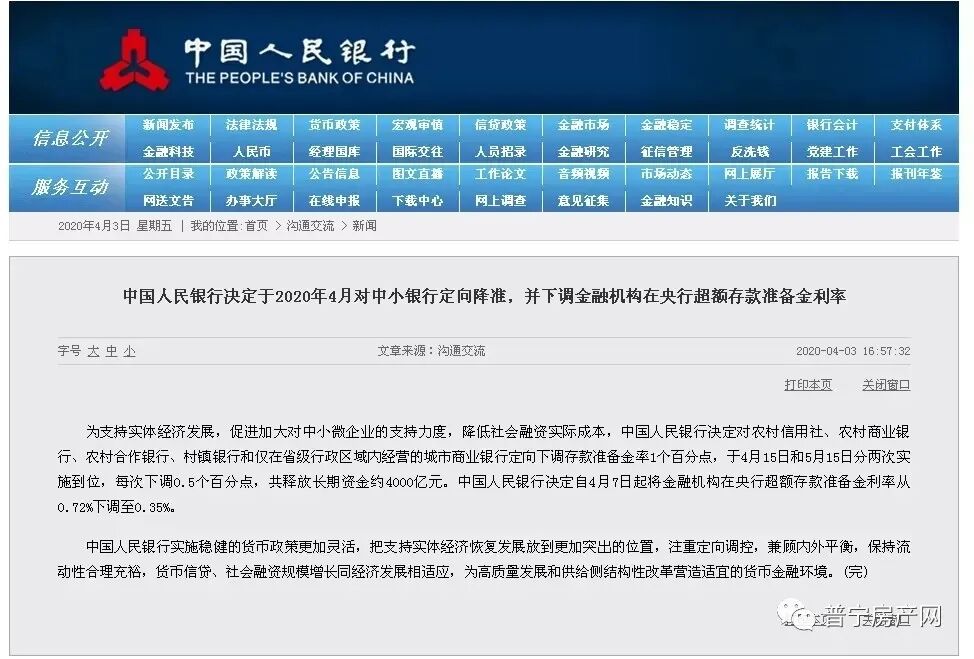The width and height of the screenshot is (974, 659).
Task: Open the 银行会计 menu item
Action: point(832,125)
